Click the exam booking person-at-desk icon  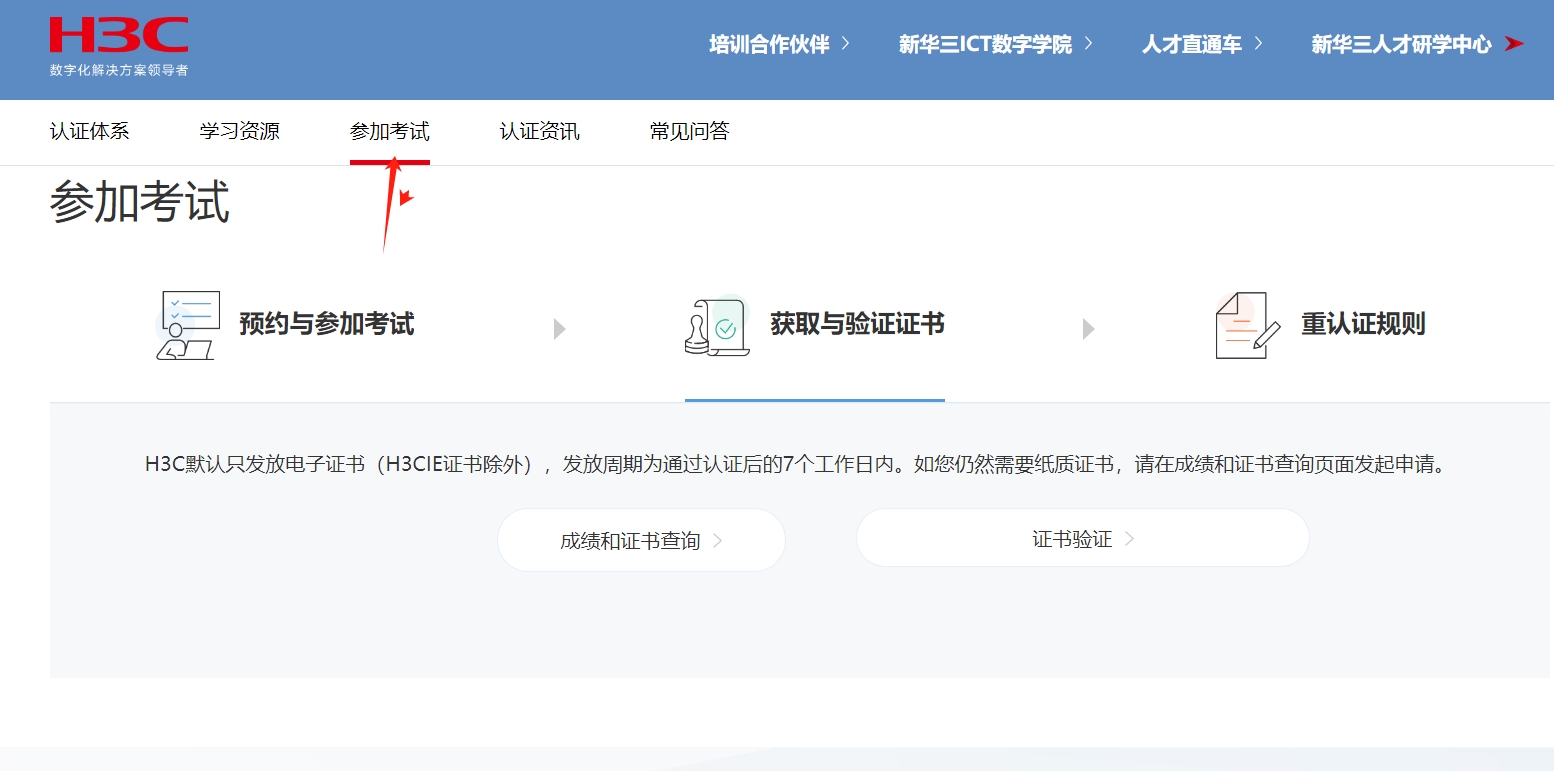(x=188, y=325)
